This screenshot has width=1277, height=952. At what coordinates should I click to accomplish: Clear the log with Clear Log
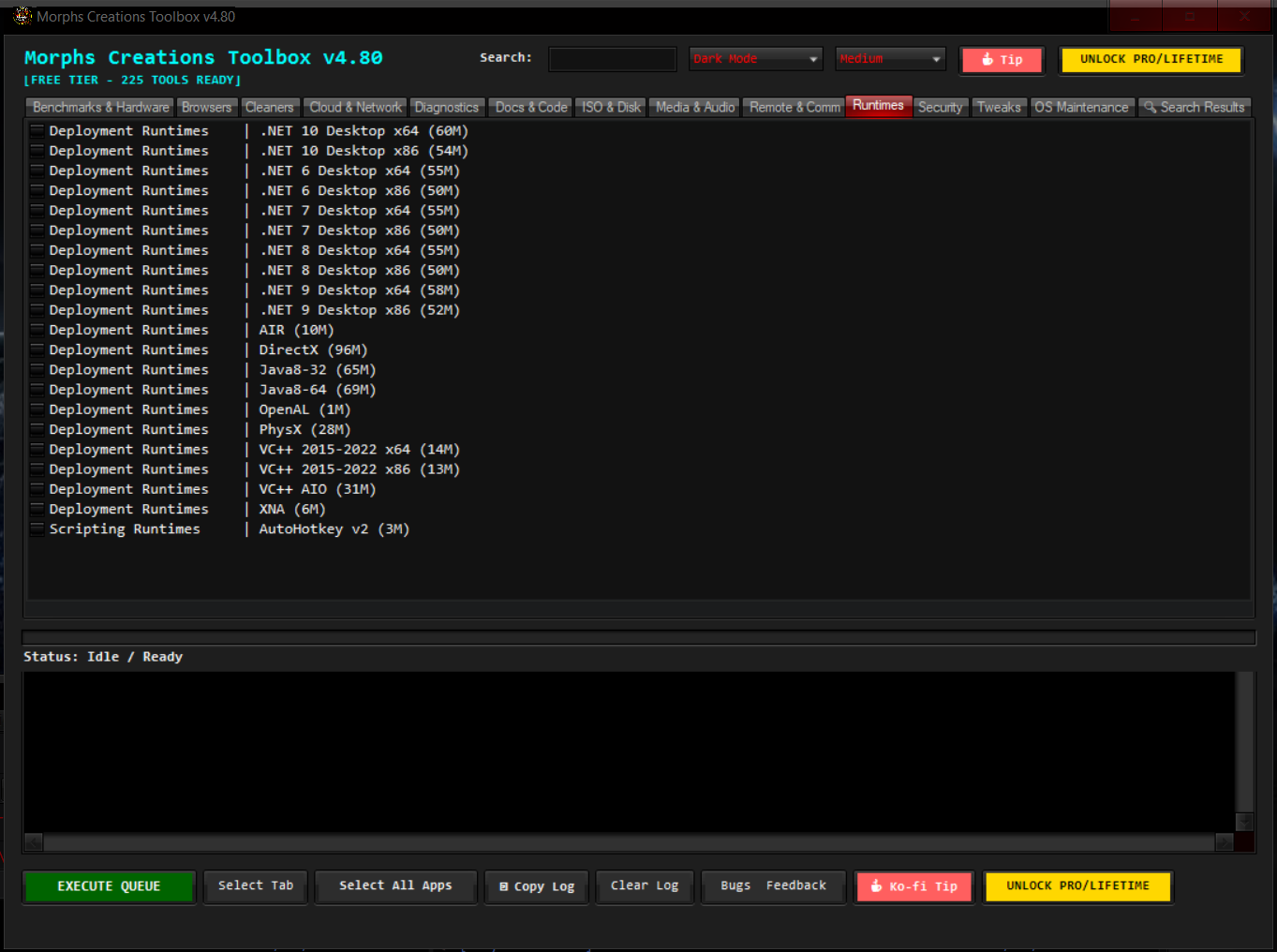pyautogui.click(x=645, y=885)
